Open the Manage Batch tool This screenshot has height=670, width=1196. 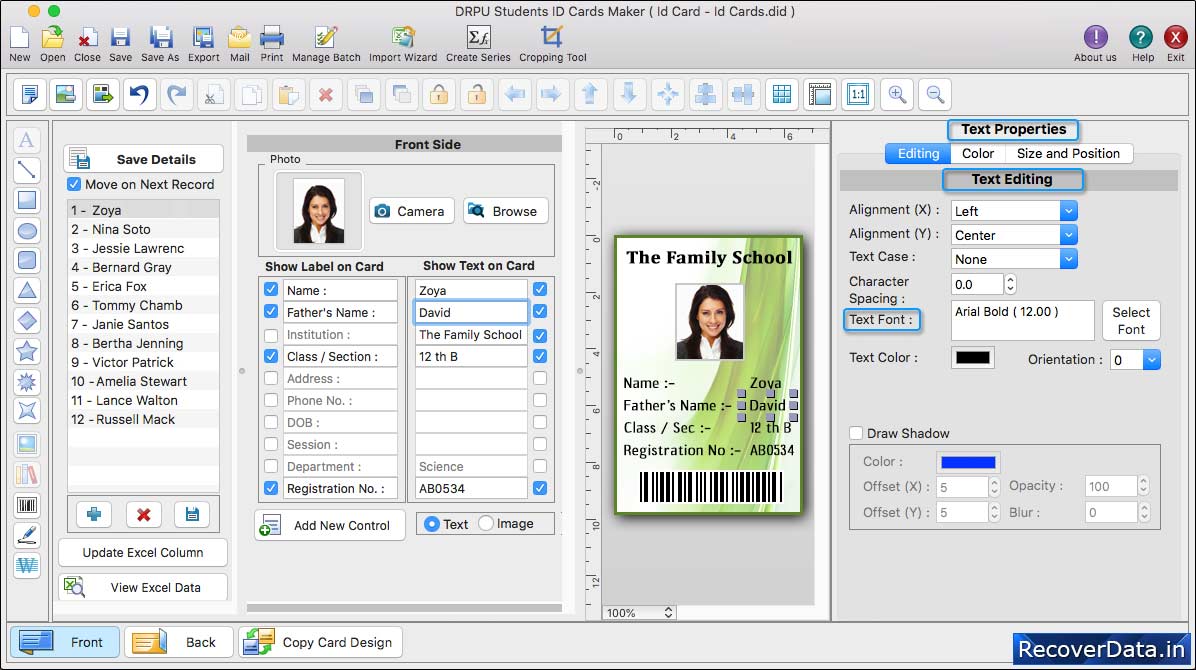[x=326, y=44]
